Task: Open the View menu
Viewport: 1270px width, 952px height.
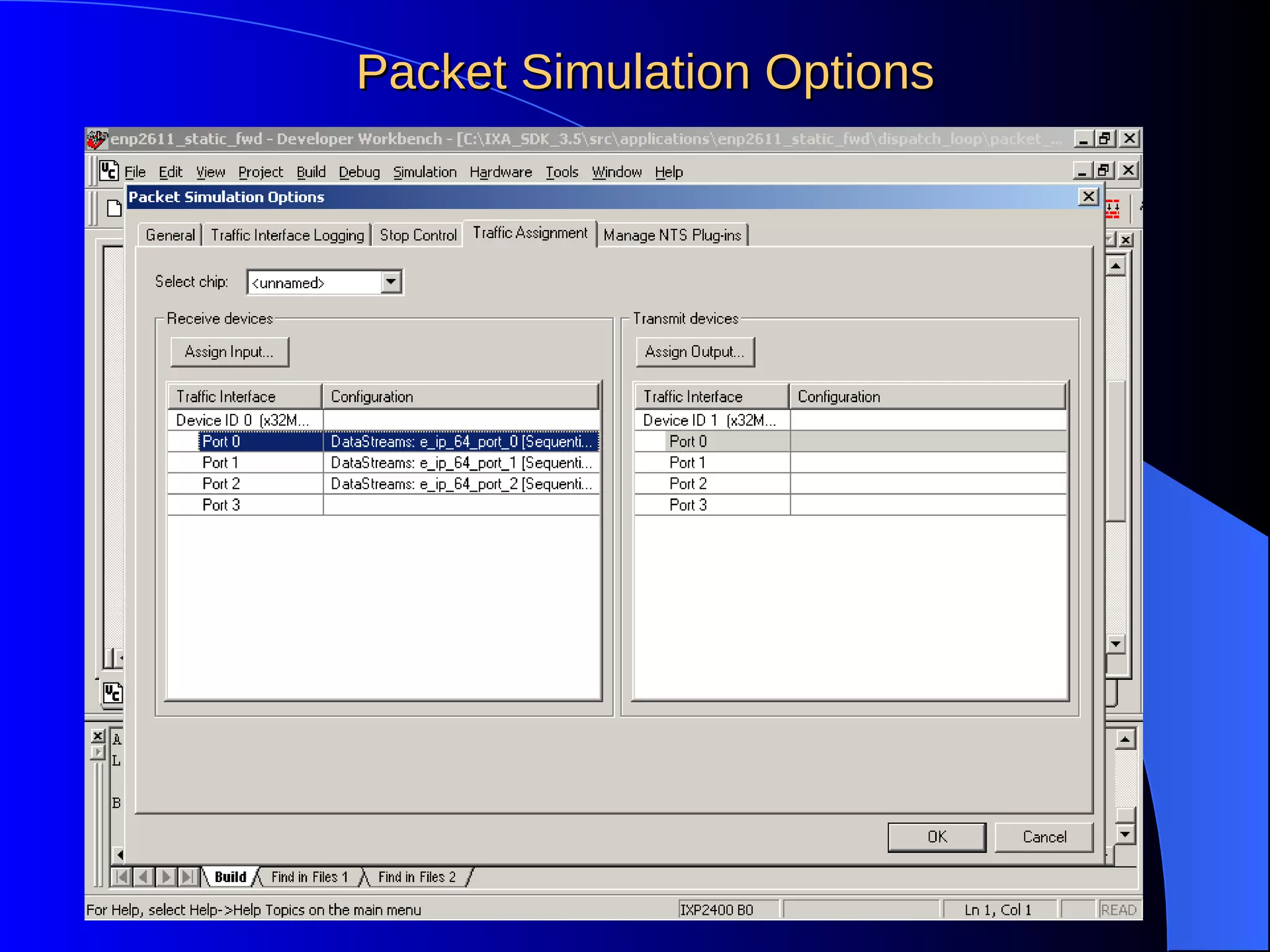Action: 210,172
